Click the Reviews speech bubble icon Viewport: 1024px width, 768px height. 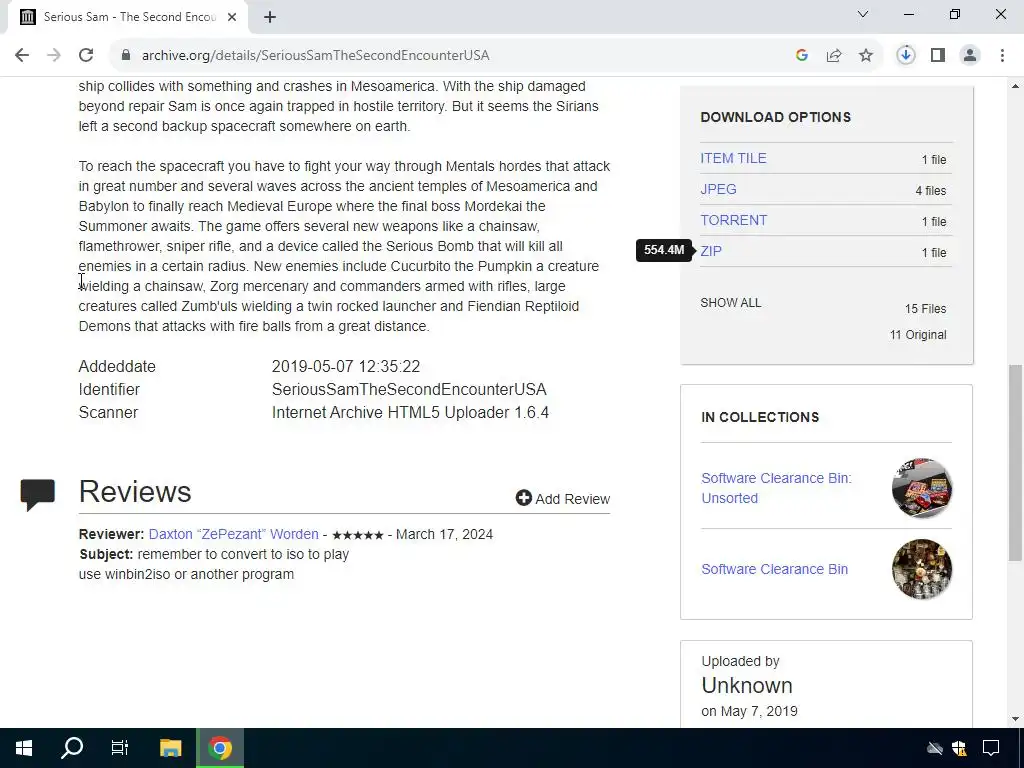pos(38,494)
